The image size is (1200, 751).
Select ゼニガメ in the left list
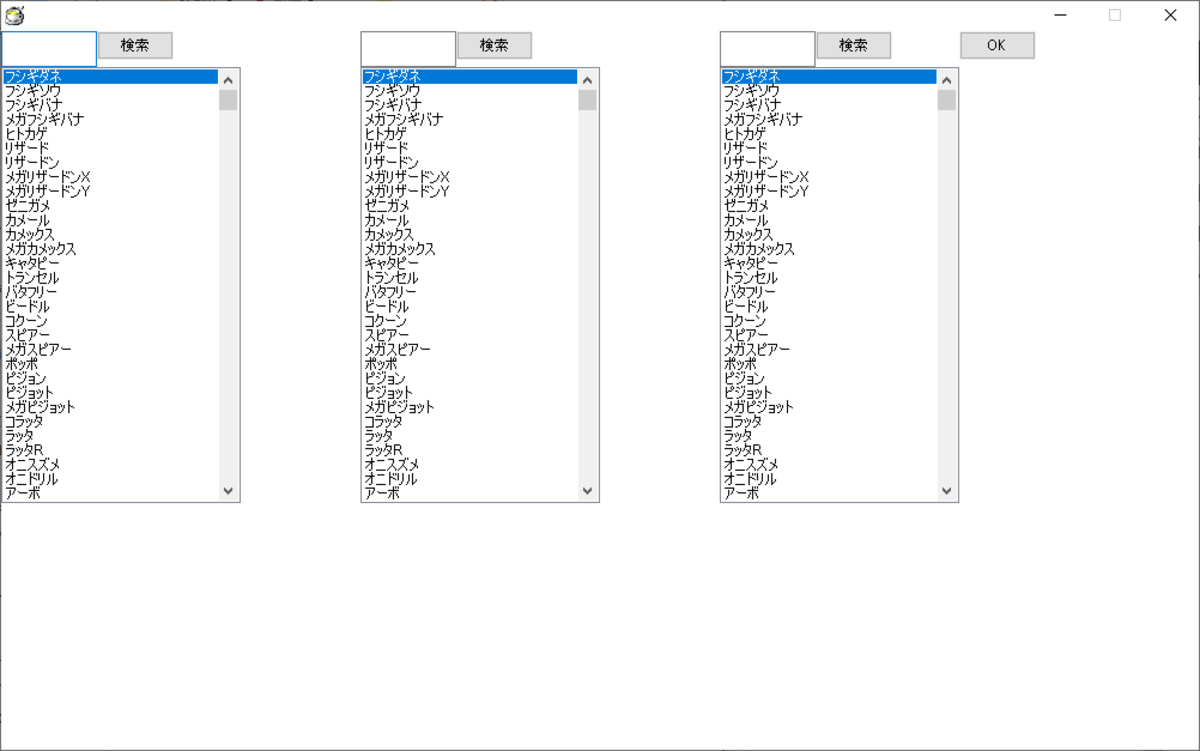110,206
